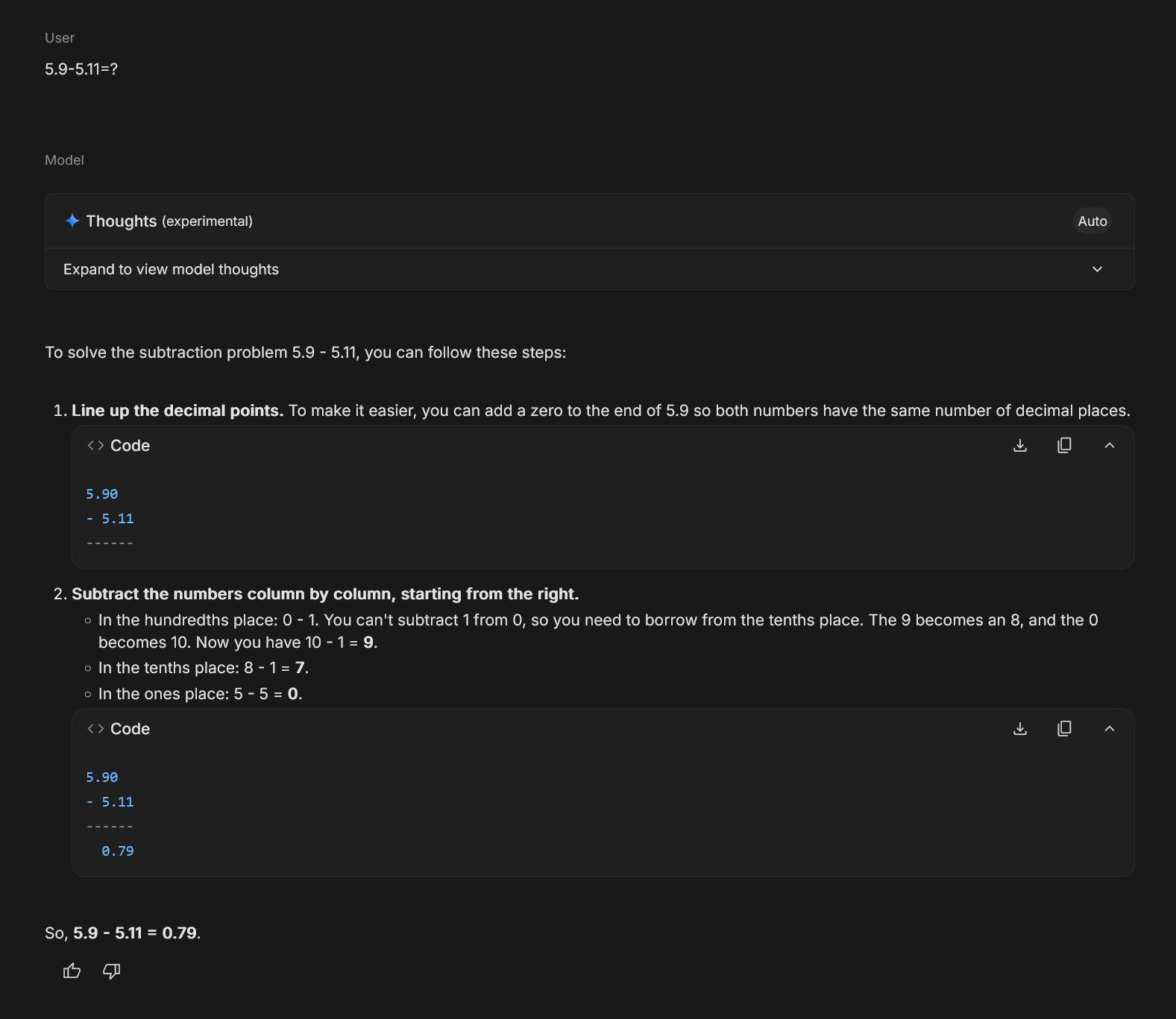Viewport: 1176px width, 1019px height.
Task: Collapse the second code block
Action: pyautogui.click(x=1110, y=728)
